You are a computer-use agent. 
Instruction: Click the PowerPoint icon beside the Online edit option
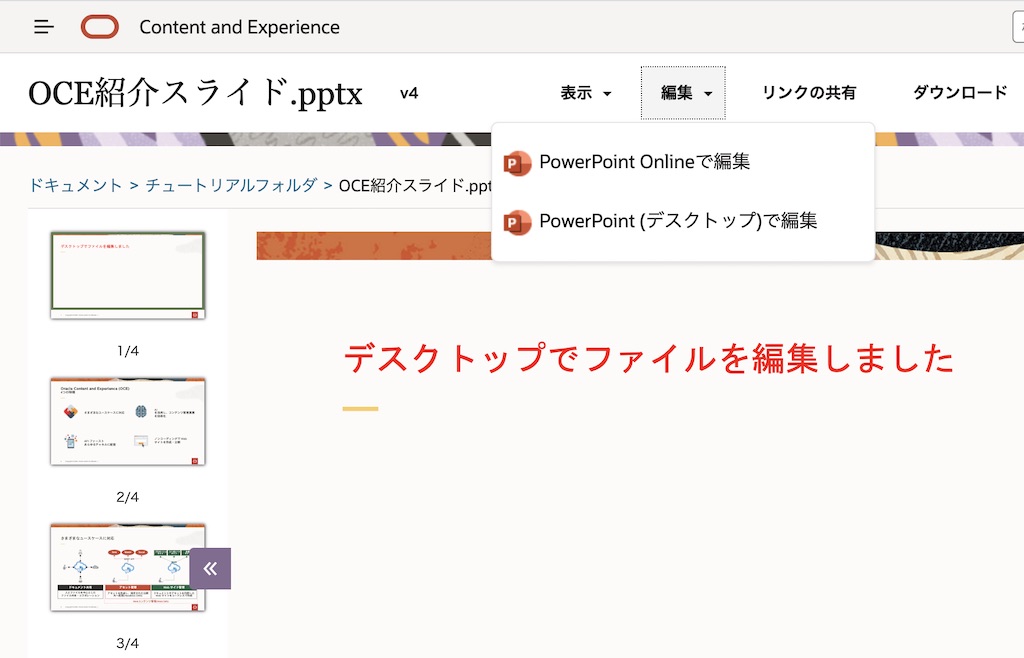tap(517, 163)
